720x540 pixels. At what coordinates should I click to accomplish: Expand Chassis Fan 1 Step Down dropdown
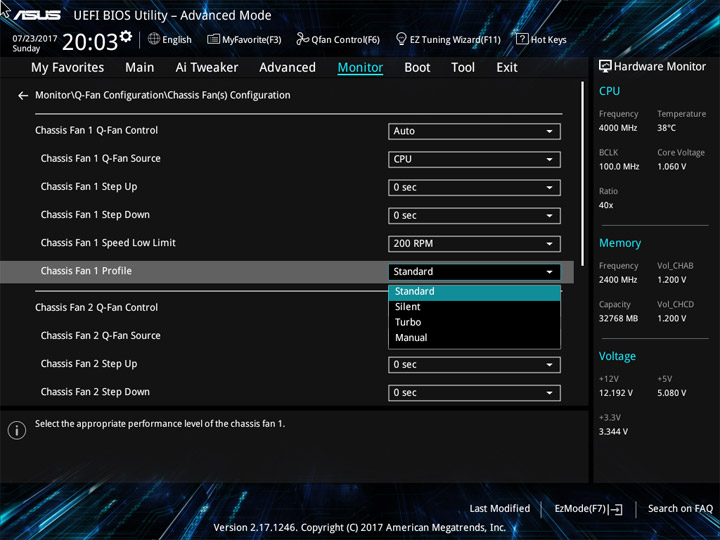tap(474, 215)
